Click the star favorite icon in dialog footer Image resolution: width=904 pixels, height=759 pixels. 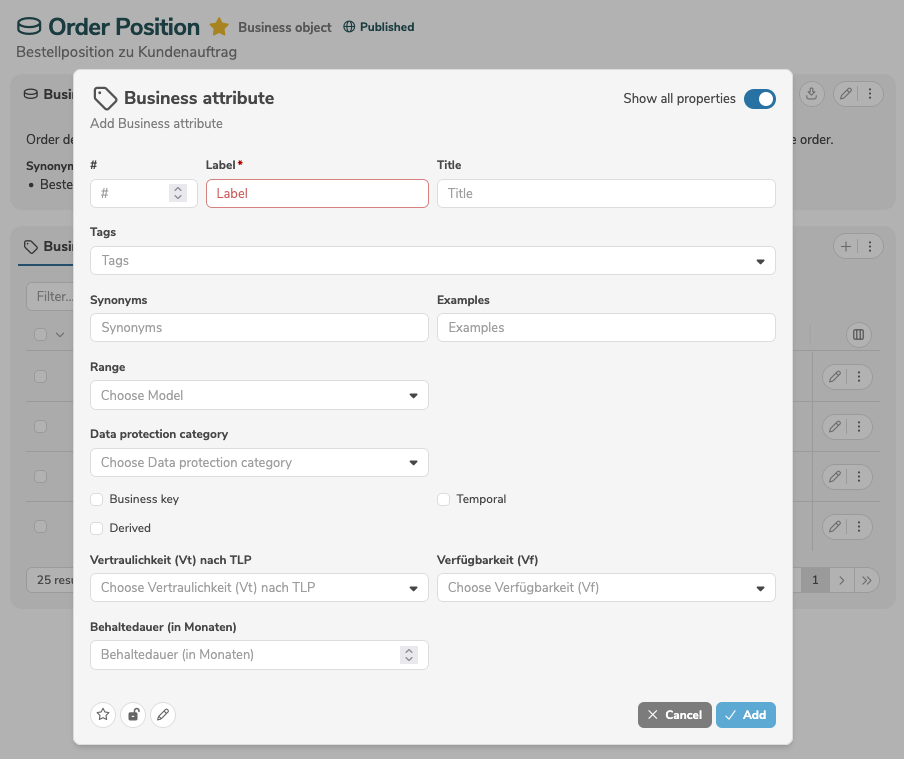103,715
